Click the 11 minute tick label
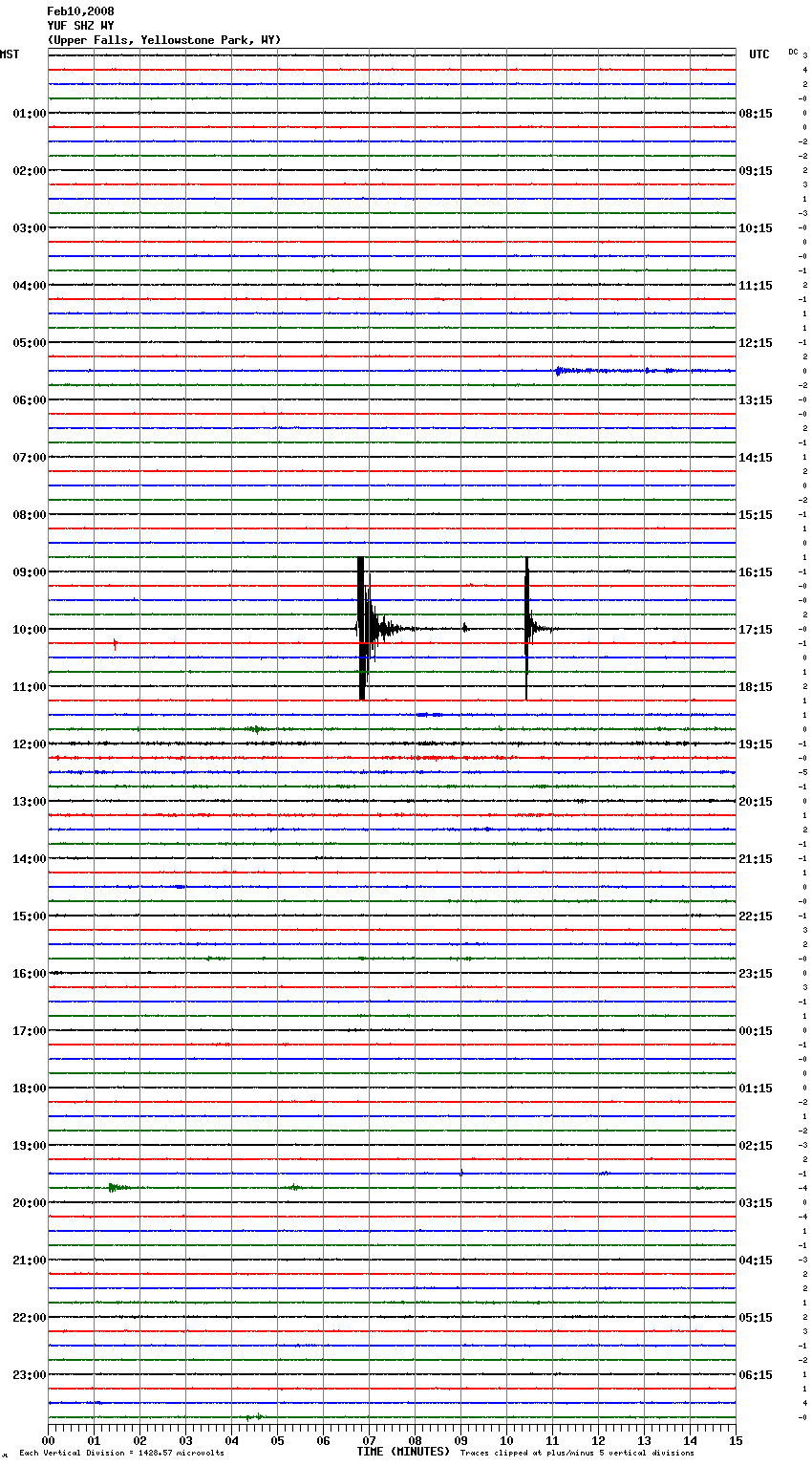The image size is (812, 1466). [x=552, y=1440]
